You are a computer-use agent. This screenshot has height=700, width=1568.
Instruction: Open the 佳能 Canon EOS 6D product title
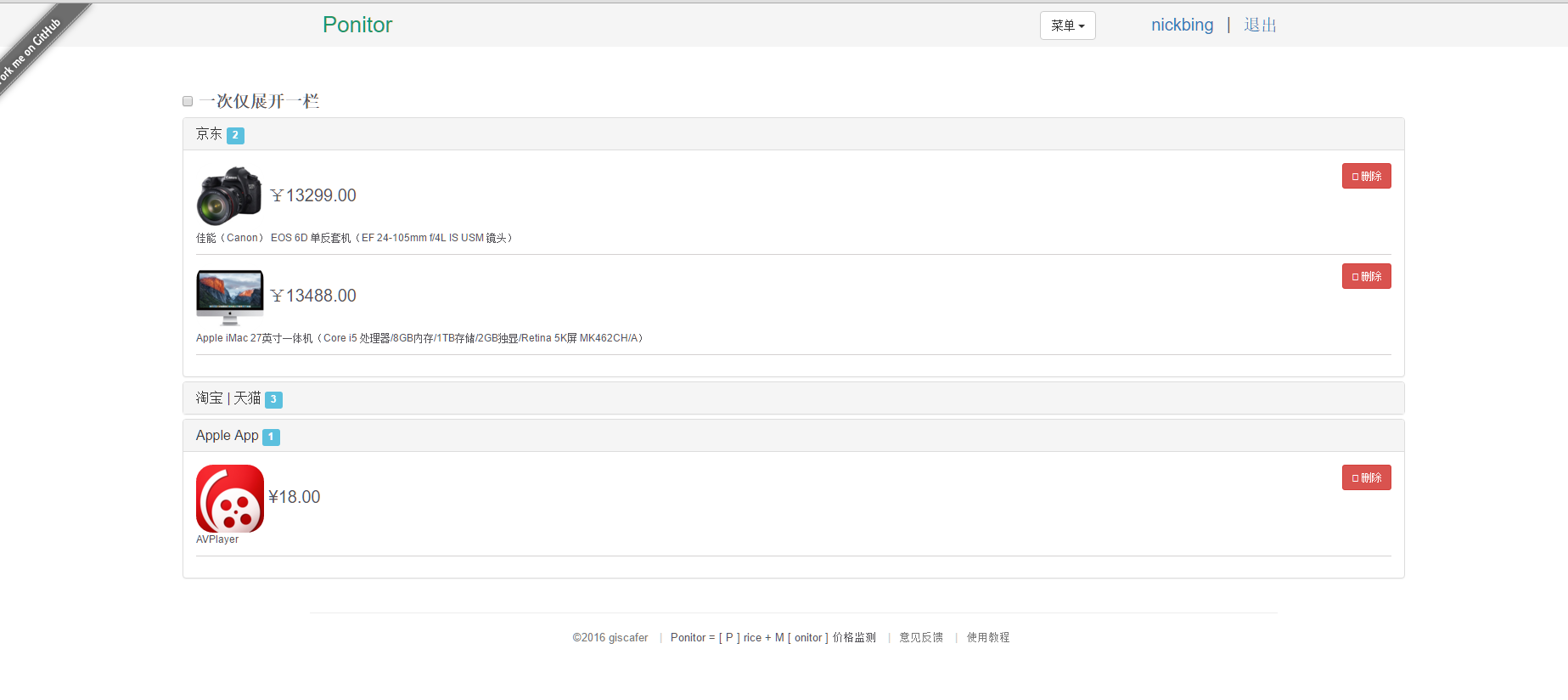[354, 238]
